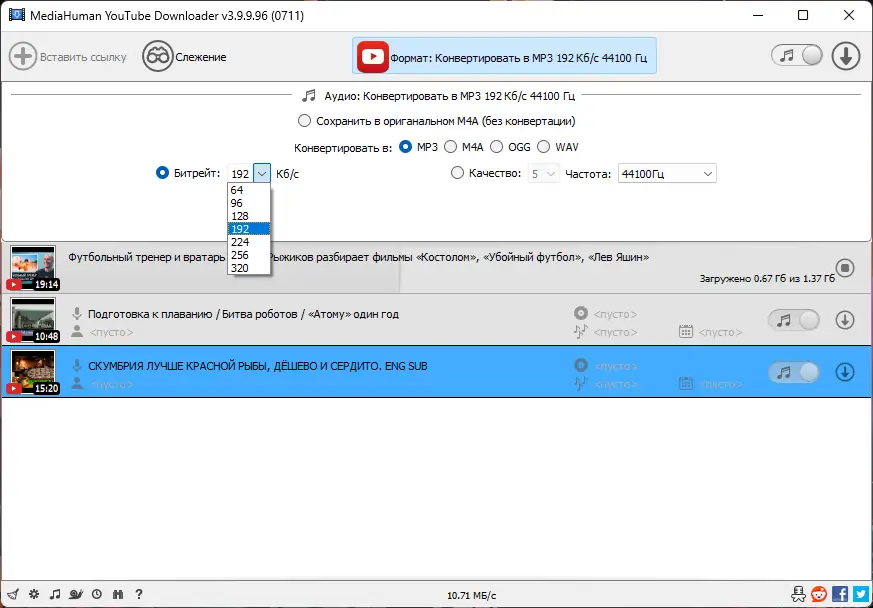Edit album field in СКУМБРИЯ row
Viewport: 873px width, 608px height.
click(615, 366)
